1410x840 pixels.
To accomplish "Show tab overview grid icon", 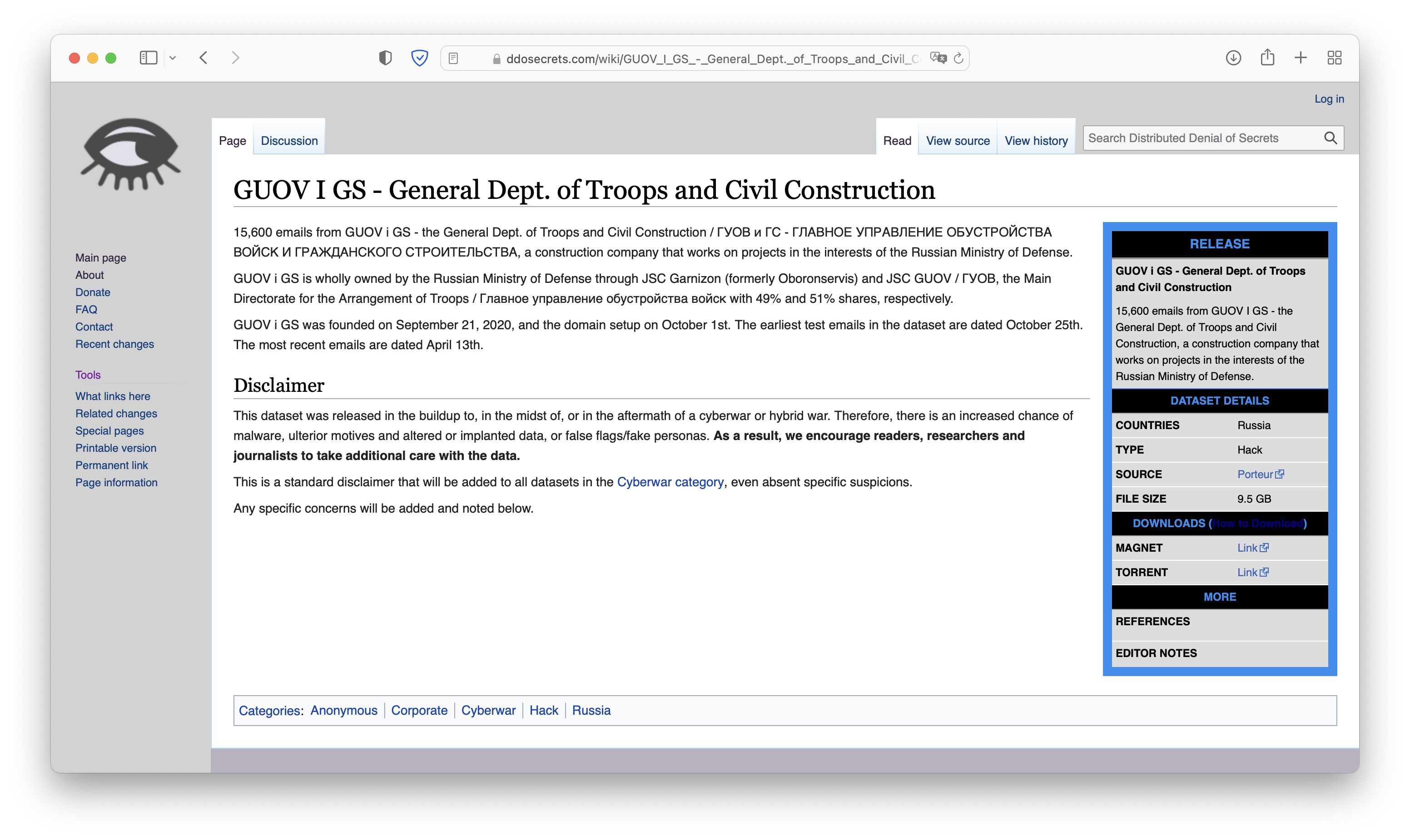I will pos(1334,58).
